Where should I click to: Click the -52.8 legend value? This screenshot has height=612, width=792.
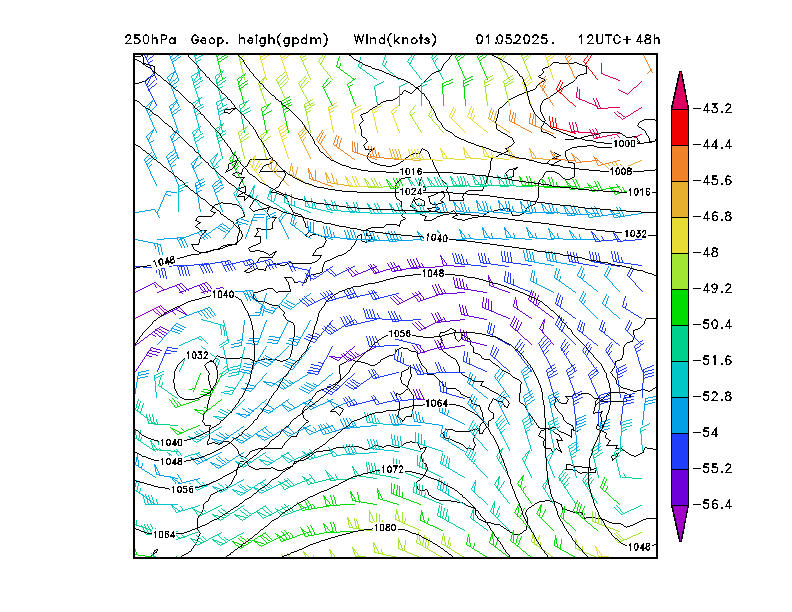(713, 396)
